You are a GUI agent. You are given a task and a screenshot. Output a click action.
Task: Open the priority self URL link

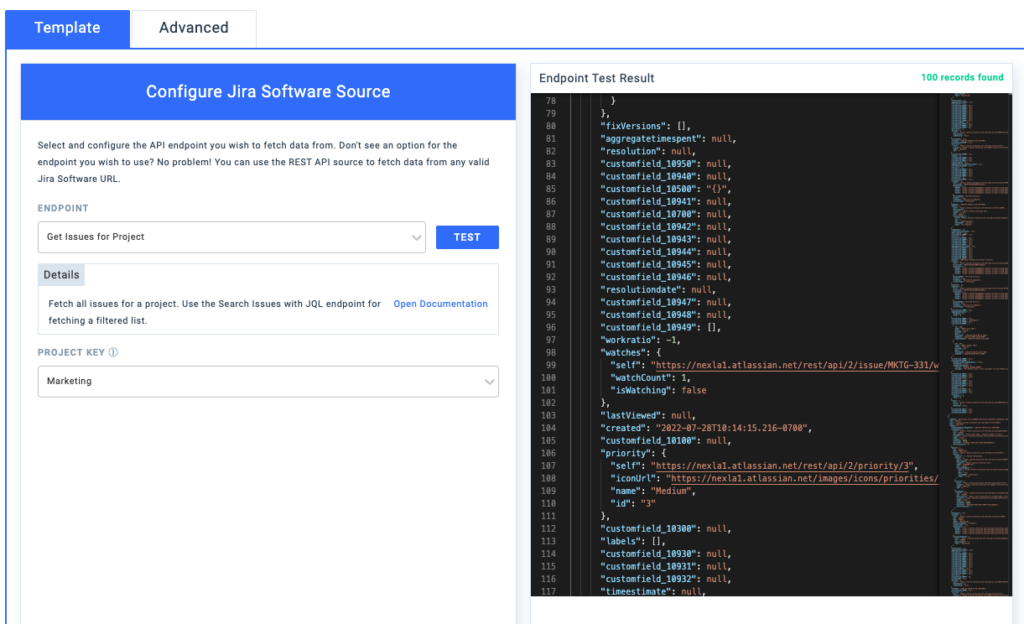pyautogui.click(x=784, y=465)
